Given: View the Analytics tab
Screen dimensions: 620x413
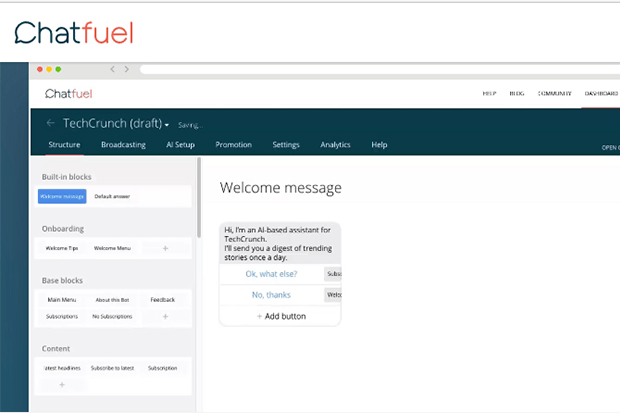Looking at the screenshot, I should tap(335, 145).
